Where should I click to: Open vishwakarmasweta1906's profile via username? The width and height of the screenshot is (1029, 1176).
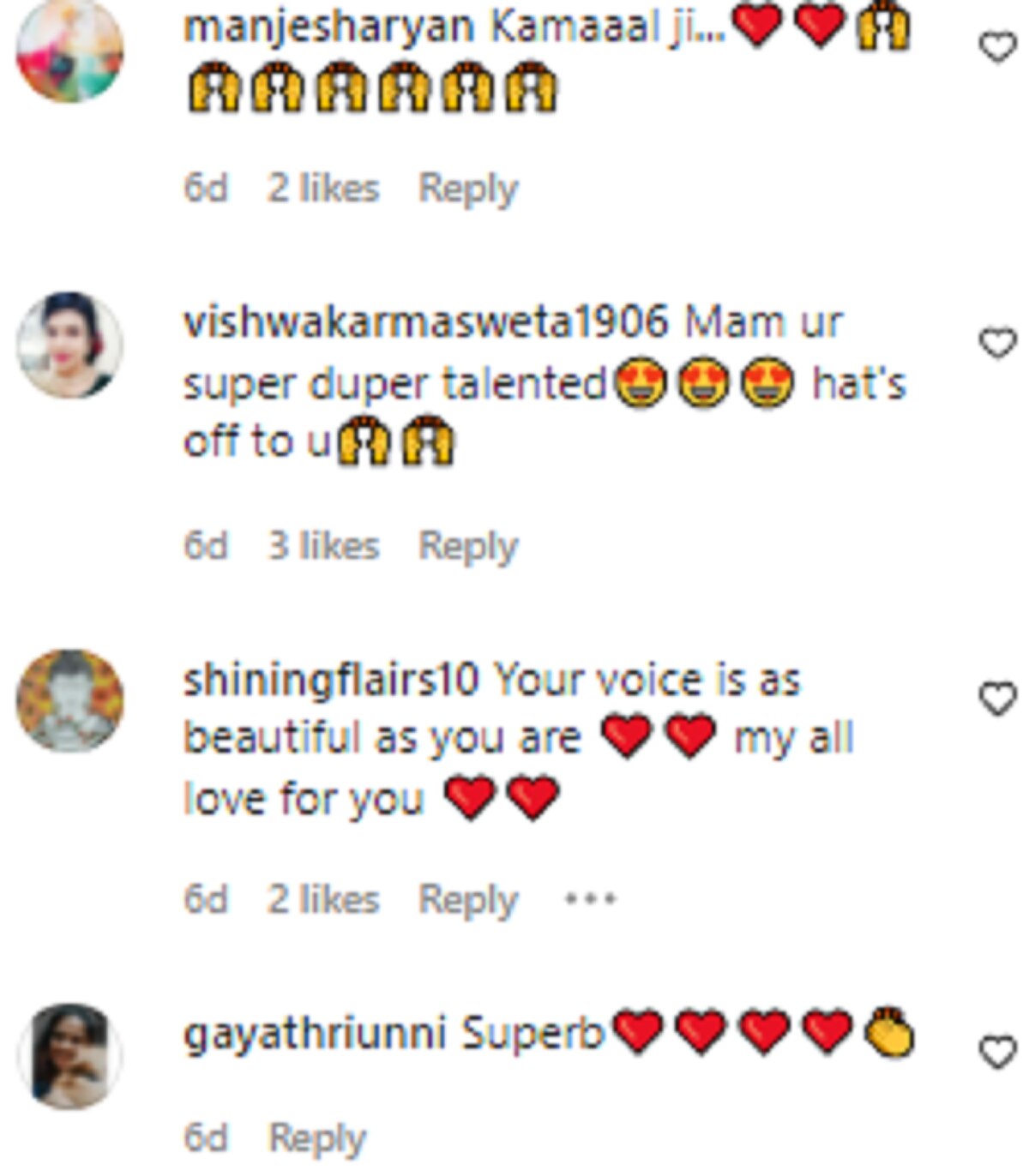point(425,323)
